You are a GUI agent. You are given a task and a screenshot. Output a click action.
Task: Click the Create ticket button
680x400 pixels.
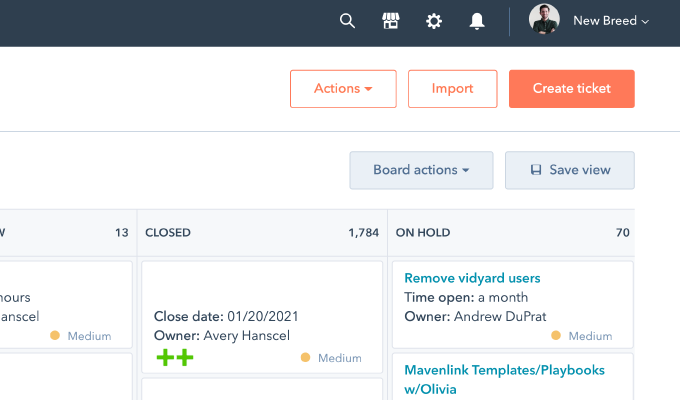572,89
